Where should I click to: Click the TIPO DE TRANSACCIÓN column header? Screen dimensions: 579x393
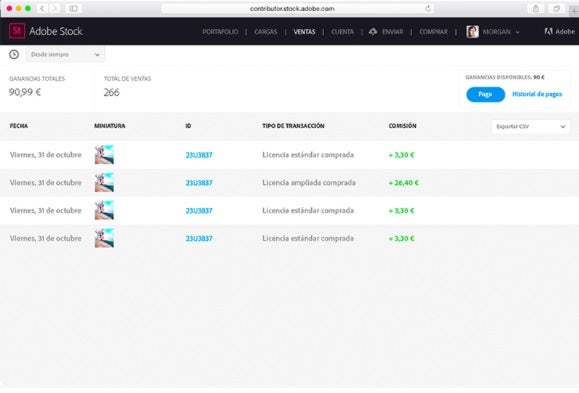[x=293, y=126]
